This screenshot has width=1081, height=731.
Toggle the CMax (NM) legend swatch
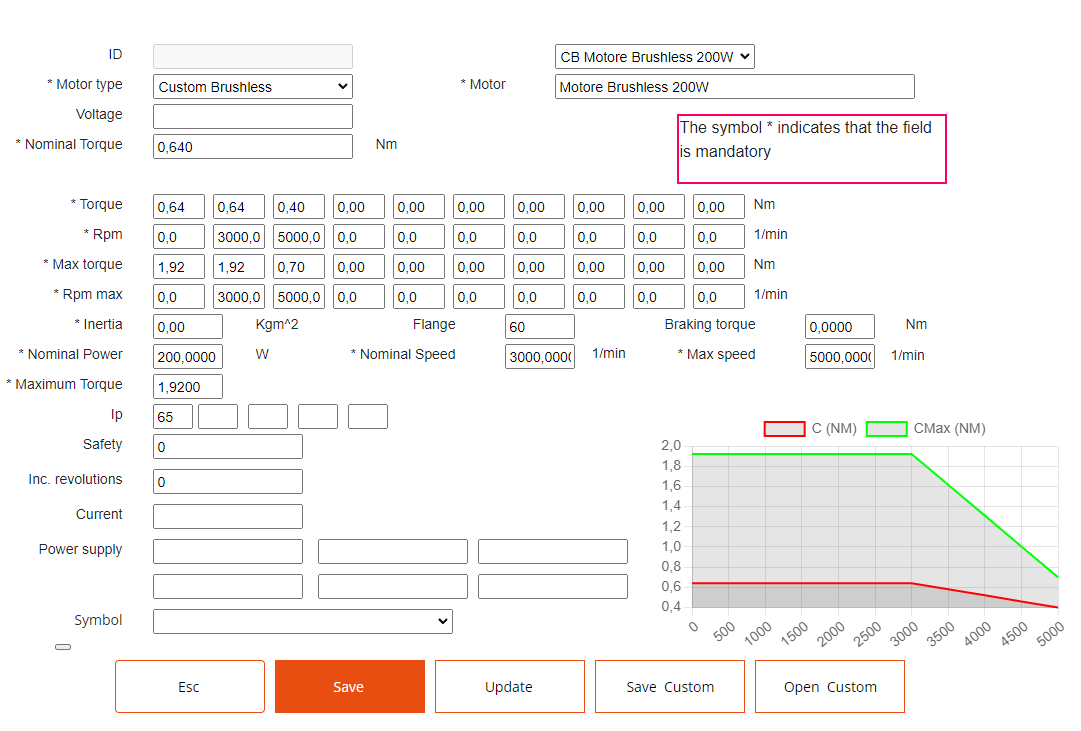tap(887, 429)
